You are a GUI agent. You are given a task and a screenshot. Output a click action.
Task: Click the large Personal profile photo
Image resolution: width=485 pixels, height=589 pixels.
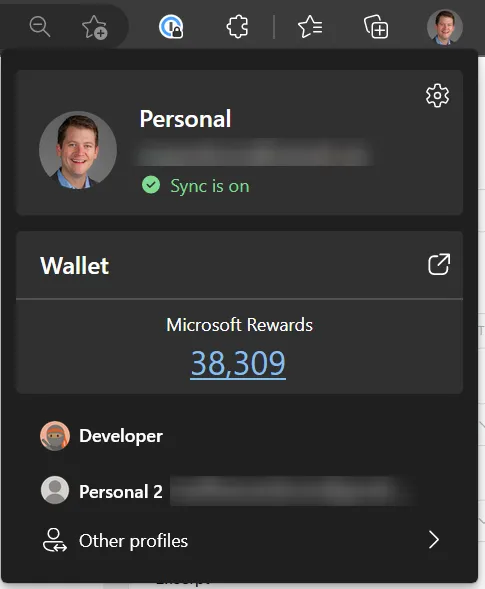pos(78,150)
